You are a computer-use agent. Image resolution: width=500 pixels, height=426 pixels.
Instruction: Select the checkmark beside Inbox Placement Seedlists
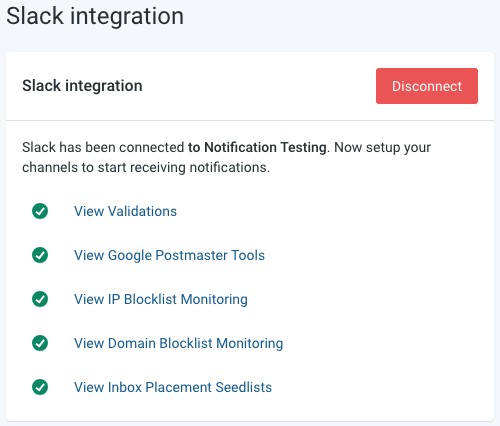(40, 387)
